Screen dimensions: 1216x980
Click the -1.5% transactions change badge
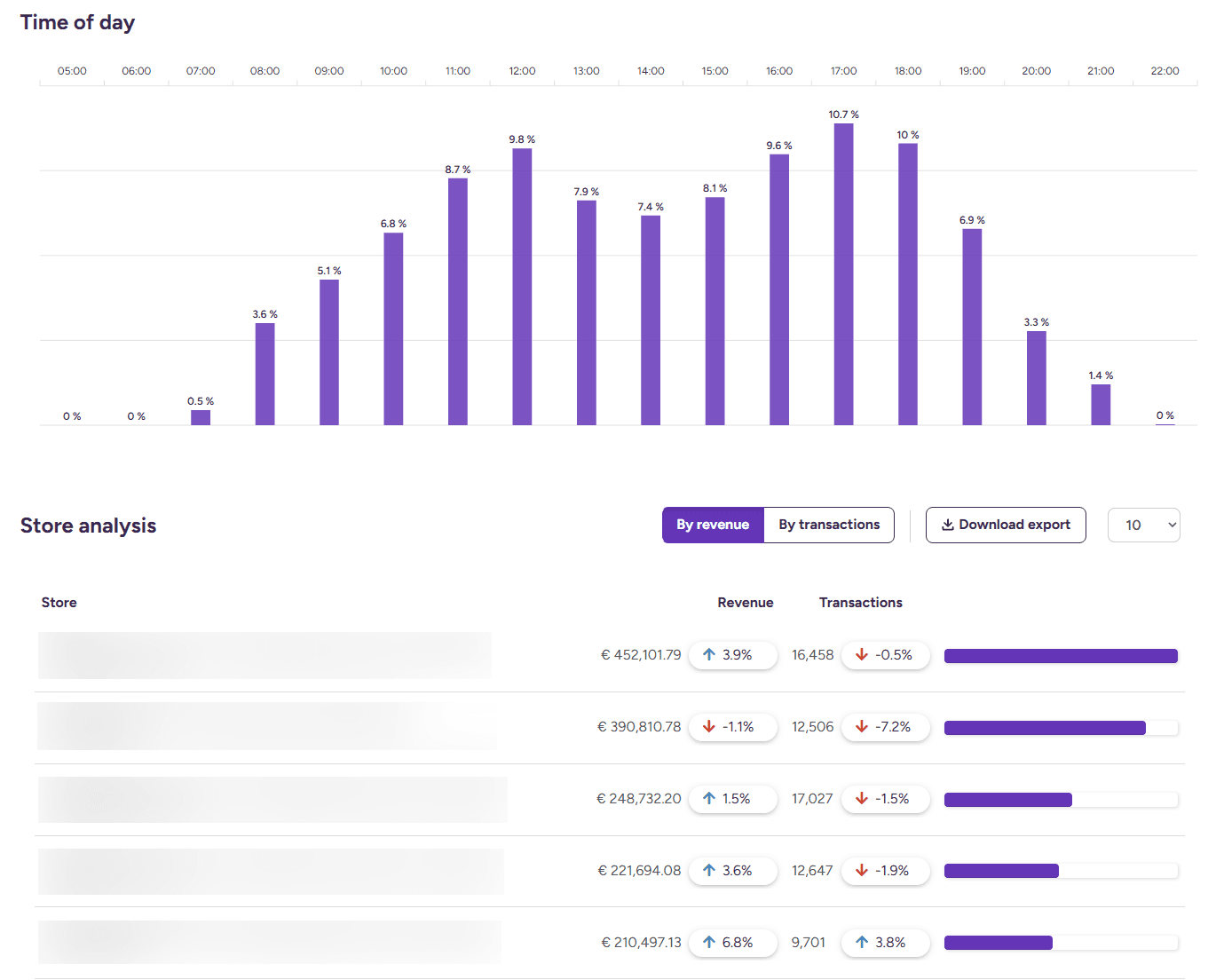point(886,799)
